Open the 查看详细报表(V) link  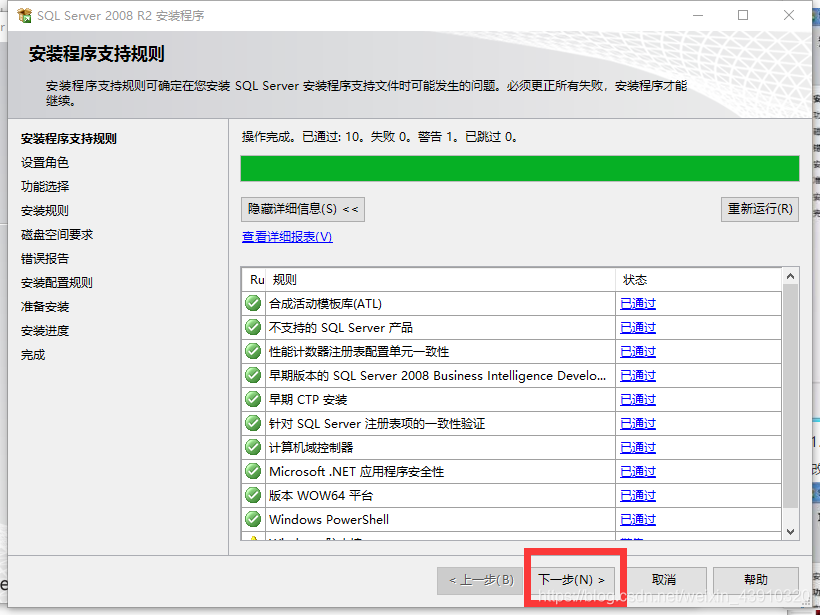tap(287, 237)
